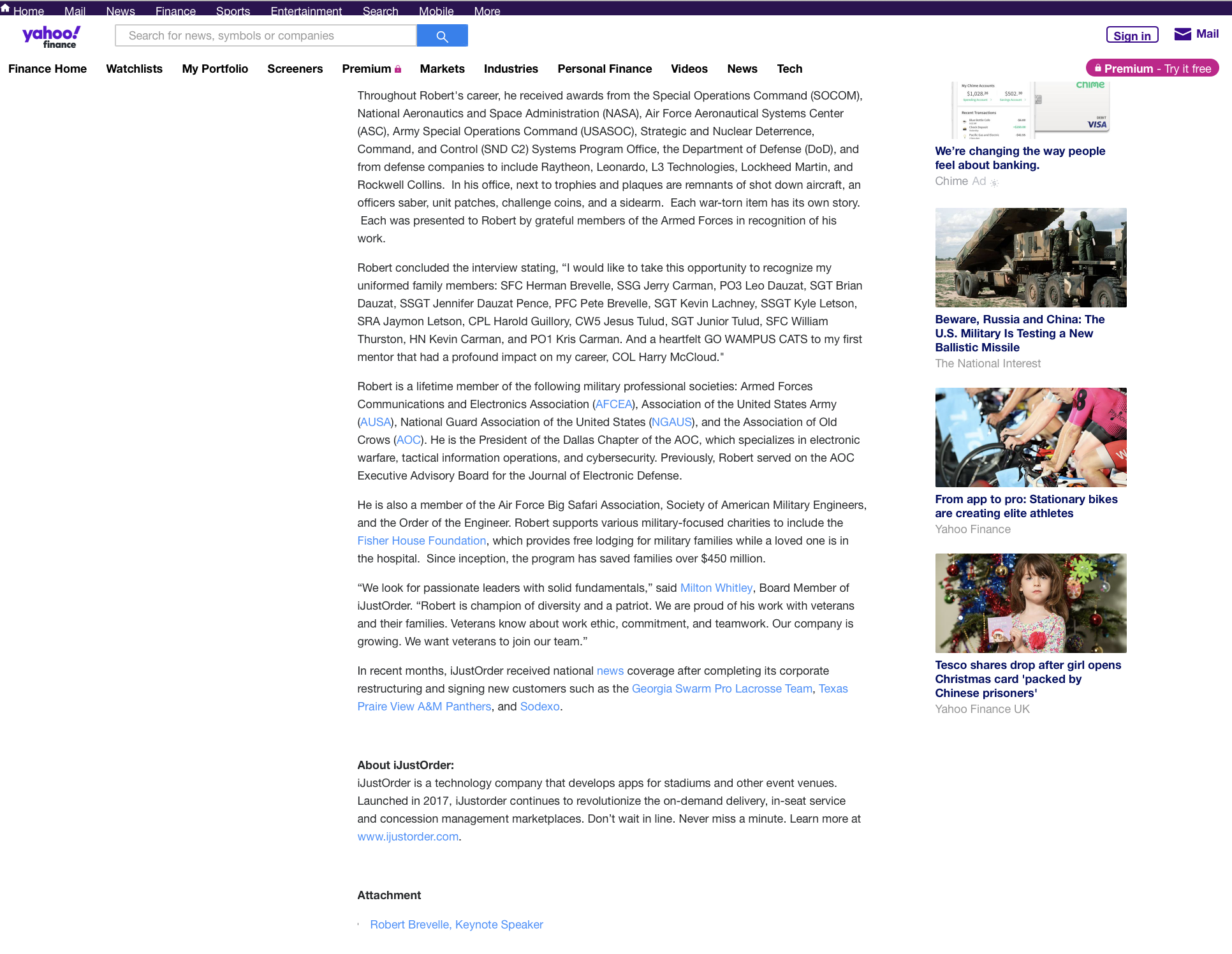Click the Home house icon

click(x=5, y=8)
